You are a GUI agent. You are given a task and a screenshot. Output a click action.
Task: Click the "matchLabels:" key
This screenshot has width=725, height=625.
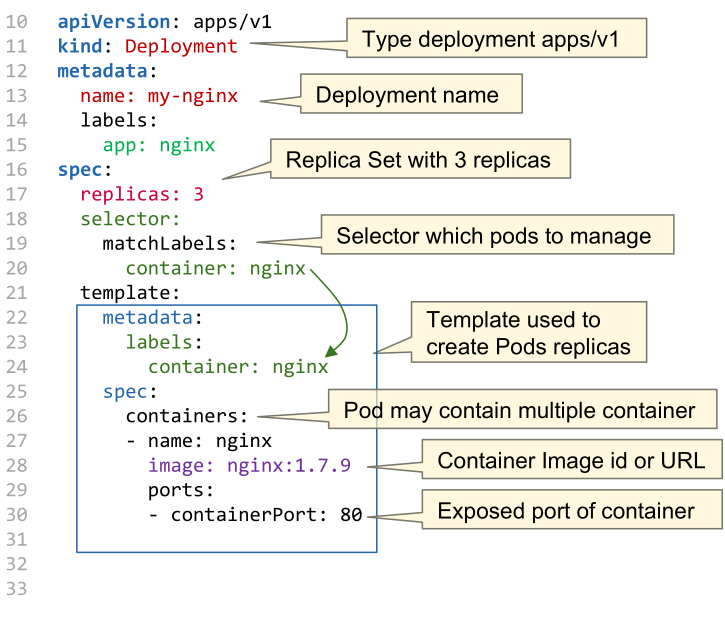[169, 243]
